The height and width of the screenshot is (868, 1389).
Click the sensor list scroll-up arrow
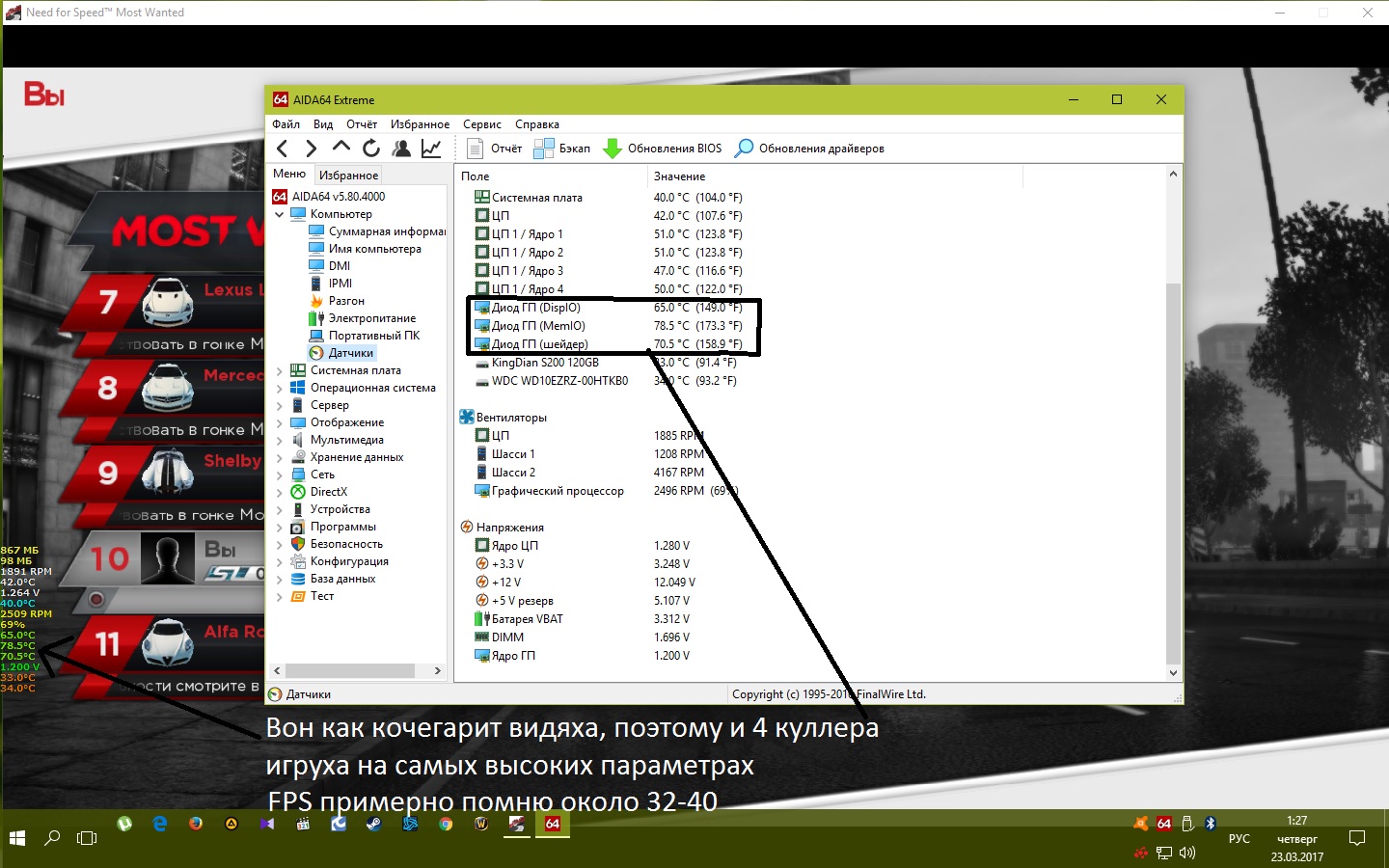(1173, 175)
